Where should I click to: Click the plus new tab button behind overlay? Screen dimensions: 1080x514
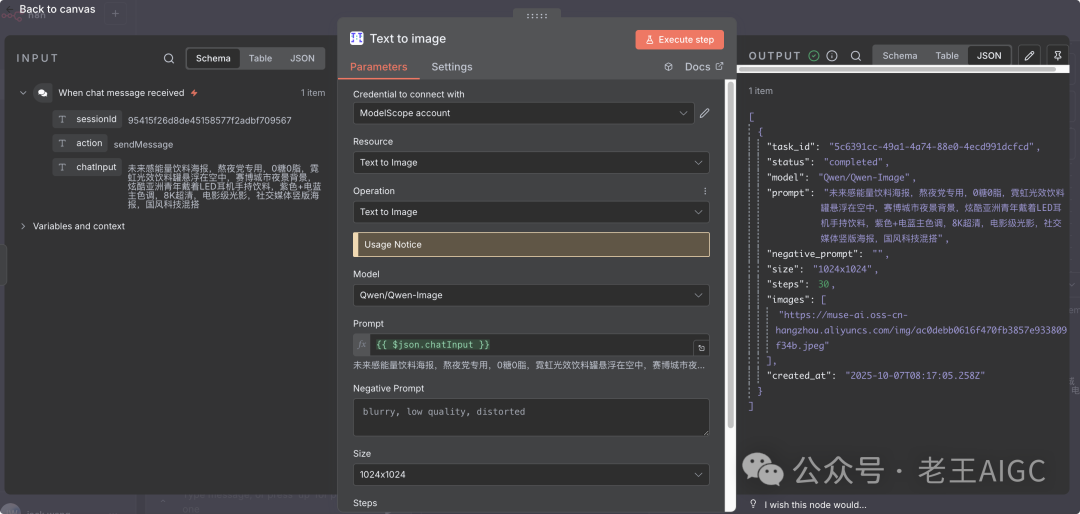click(x=115, y=13)
